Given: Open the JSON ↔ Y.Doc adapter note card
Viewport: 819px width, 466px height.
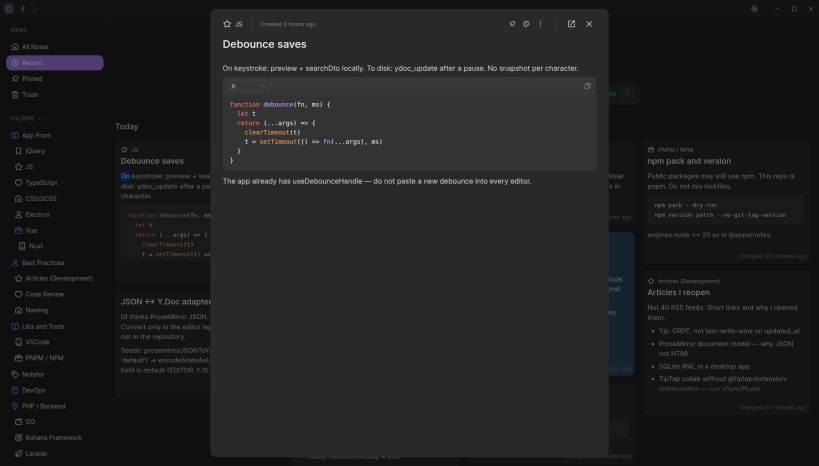Looking at the screenshot, I should 163,345.
